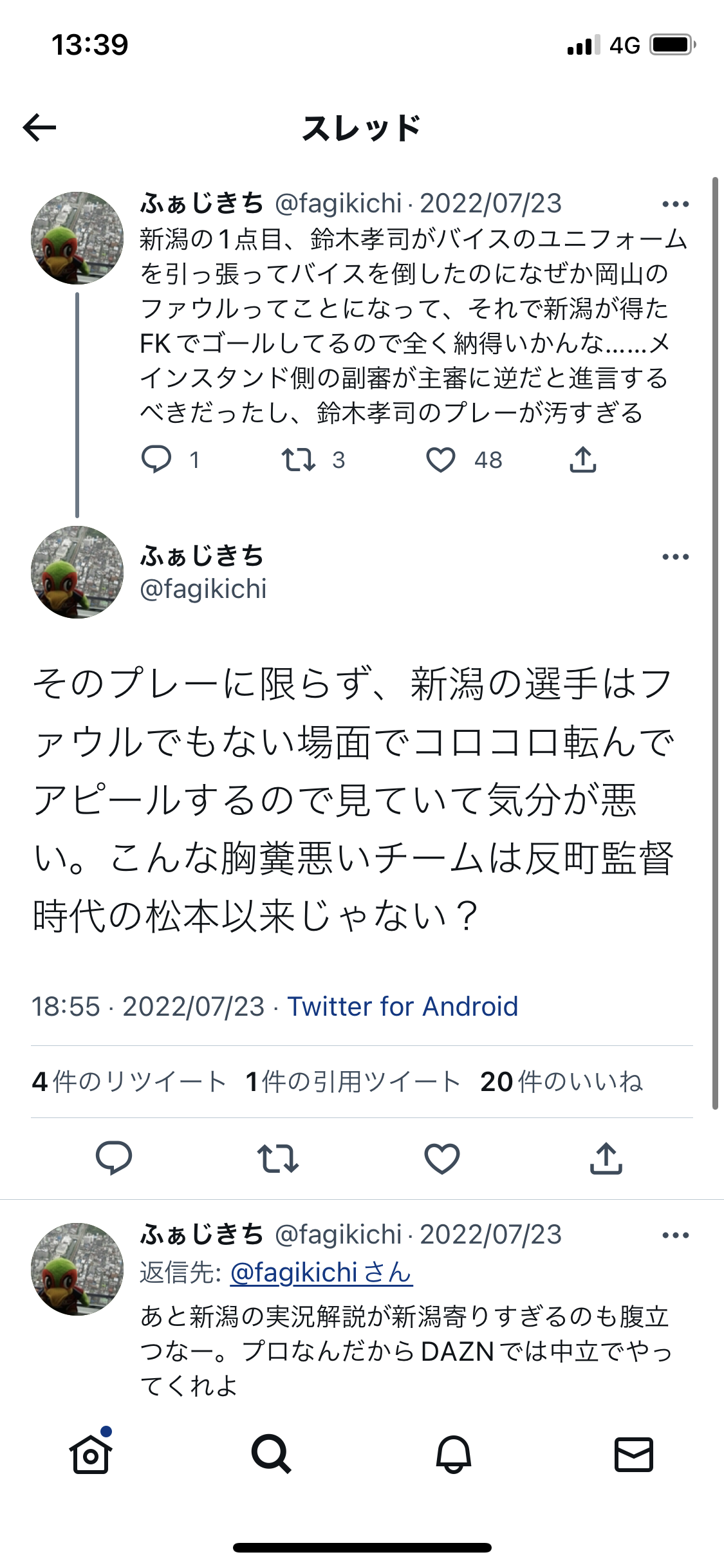Image resolution: width=724 pixels, height=1568 pixels.
Task: Tap the back arrow in the header
Action: pyautogui.click(x=40, y=127)
